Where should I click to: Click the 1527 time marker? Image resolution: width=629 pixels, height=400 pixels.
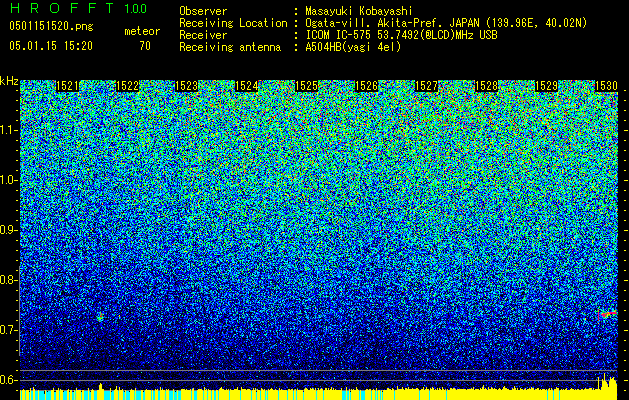pyautogui.click(x=426, y=86)
